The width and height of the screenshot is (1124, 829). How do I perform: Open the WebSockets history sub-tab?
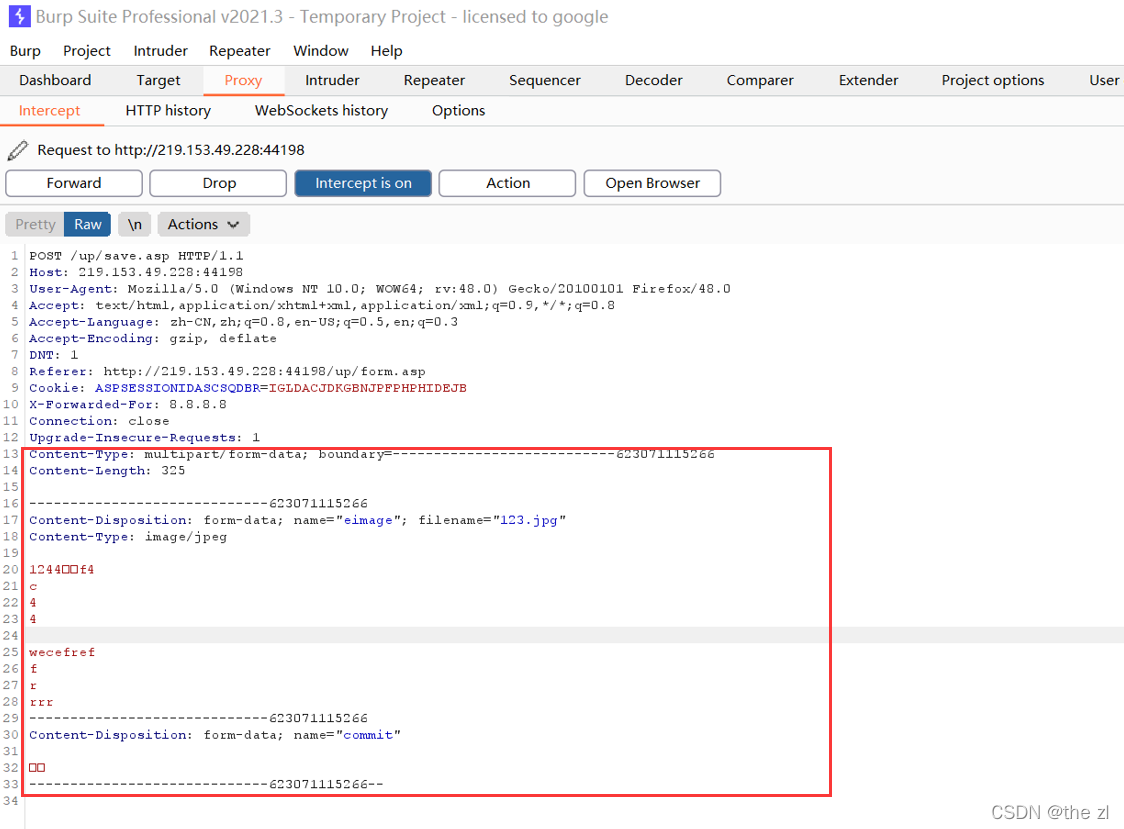pos(321,110)
